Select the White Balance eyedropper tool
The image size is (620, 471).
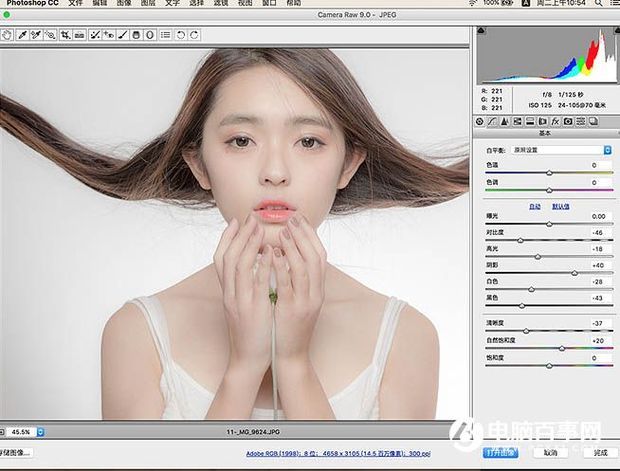coord(22,35)
